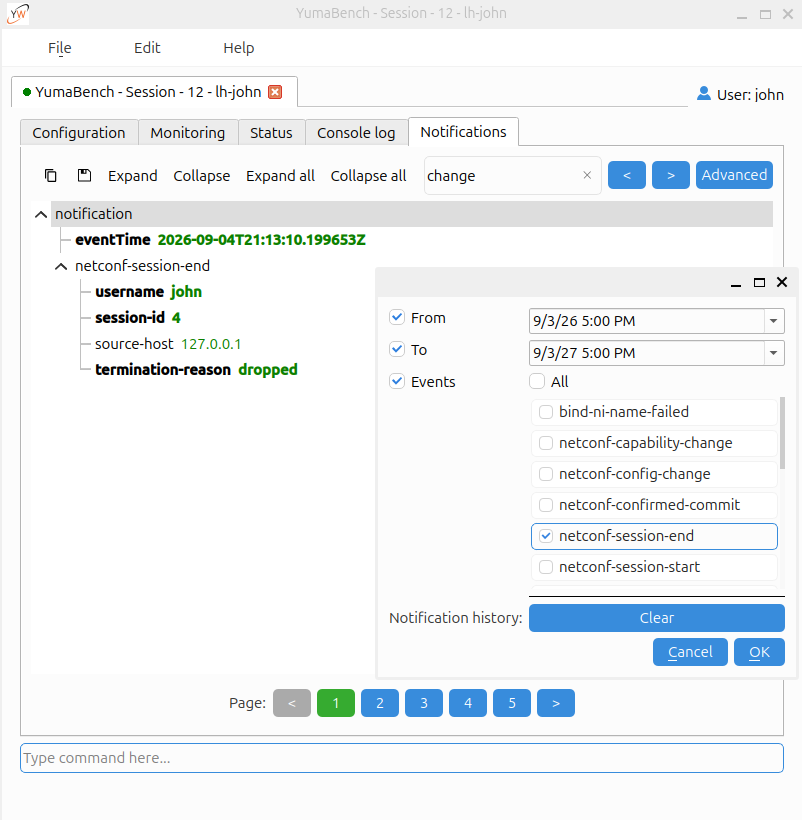
Task: Enable the bind-ni-name-failed event
Action: coord(546,412)
